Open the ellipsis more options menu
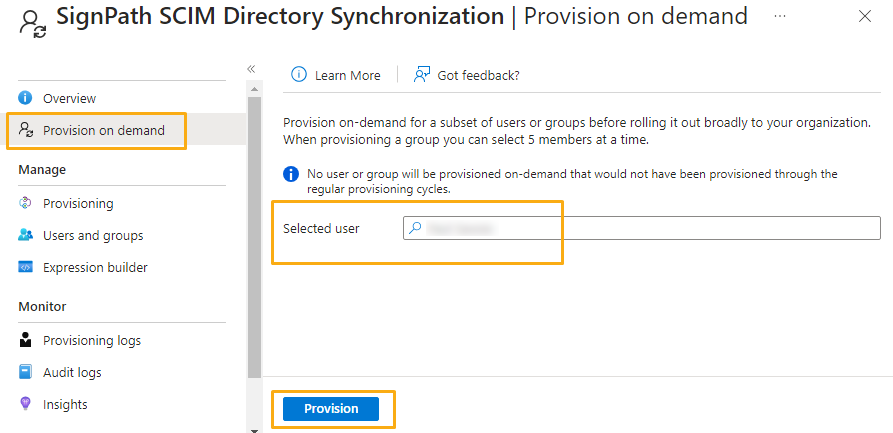Viewport: 893px width, 433px height. [780, 16]
